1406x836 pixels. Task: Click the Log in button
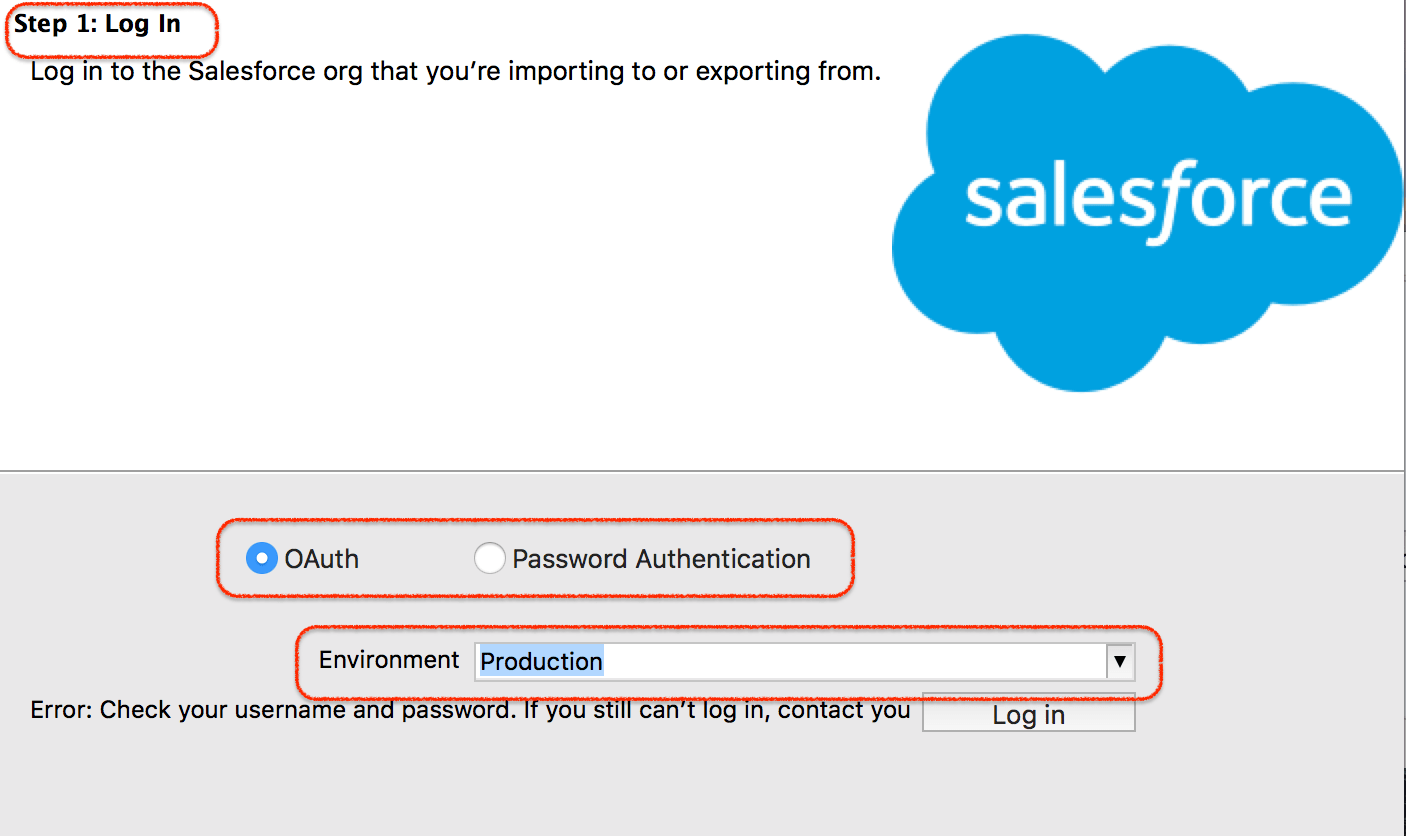click(x=1028, y=714)
